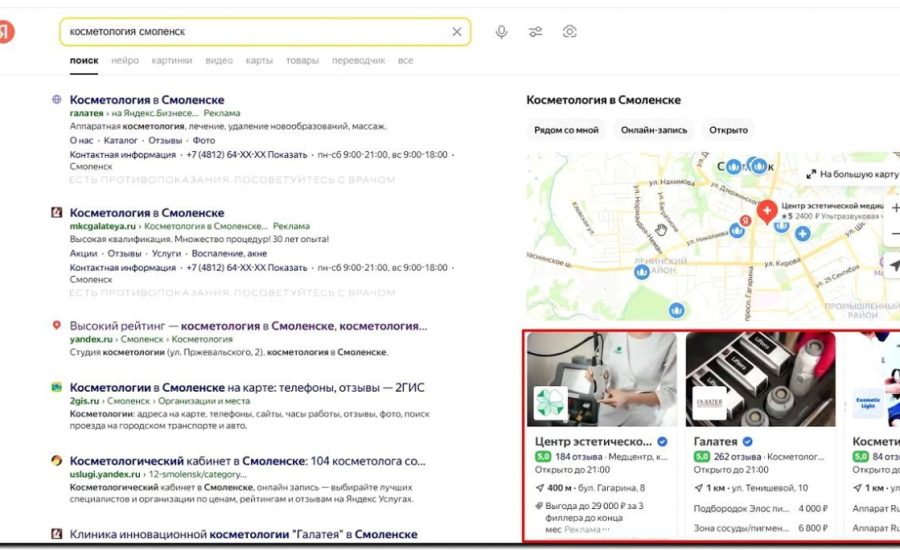Click the red pin favicon of the Высокий рейтинг result
Image resolution: width=900 pixels, height=550 pixels.
pyautogui.click(x=56, y=326)
